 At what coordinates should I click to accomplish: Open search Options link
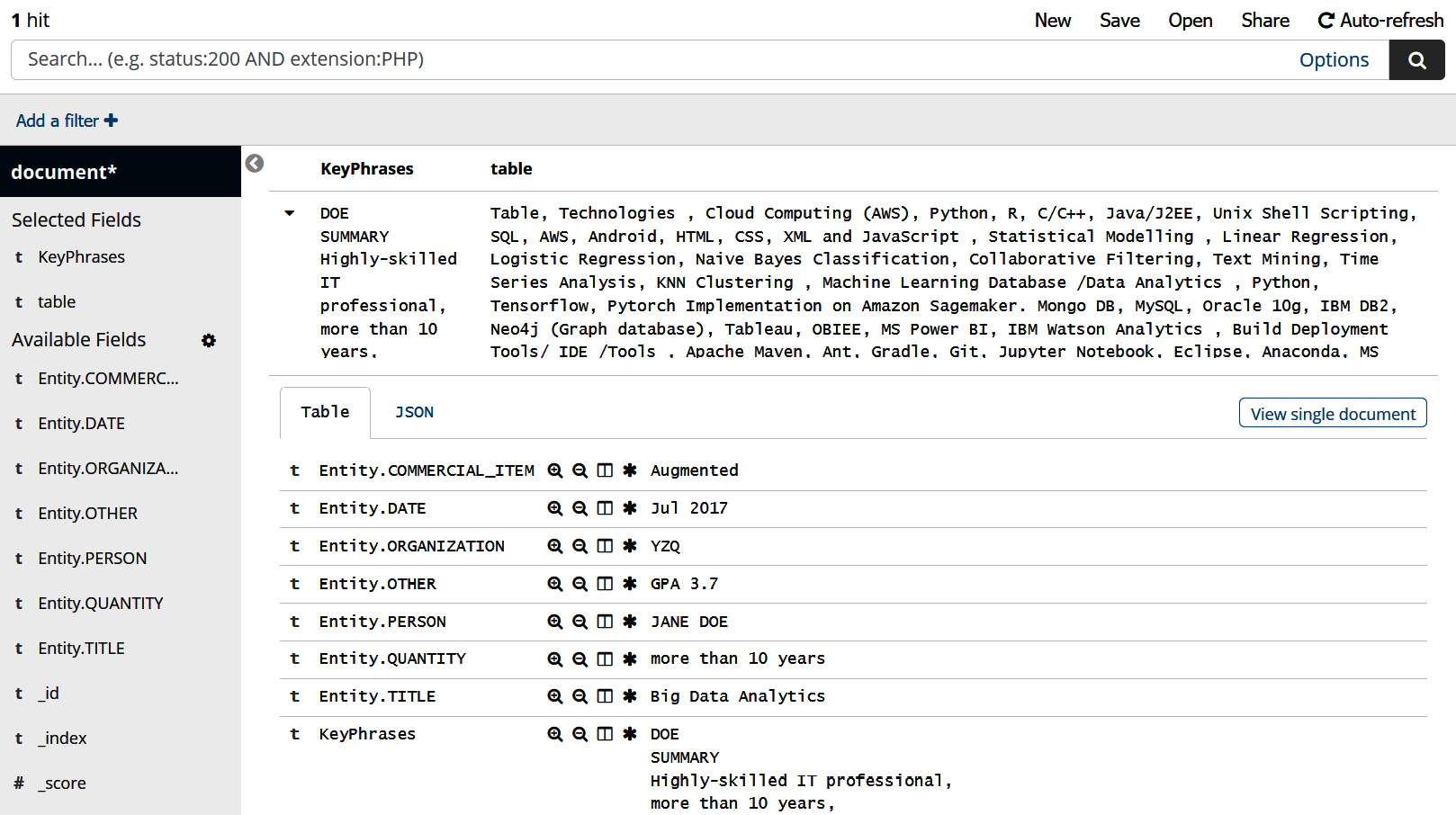[1334, 60]
